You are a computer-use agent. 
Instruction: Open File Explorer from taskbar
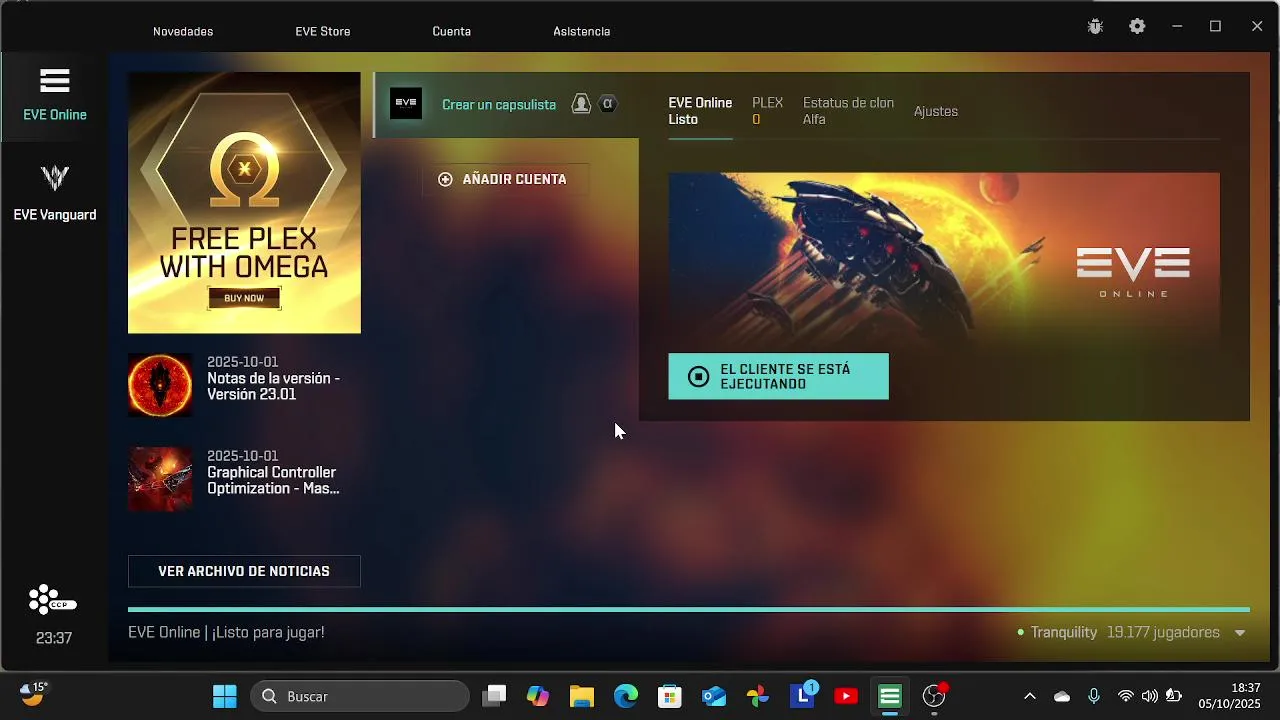point(582,696)
